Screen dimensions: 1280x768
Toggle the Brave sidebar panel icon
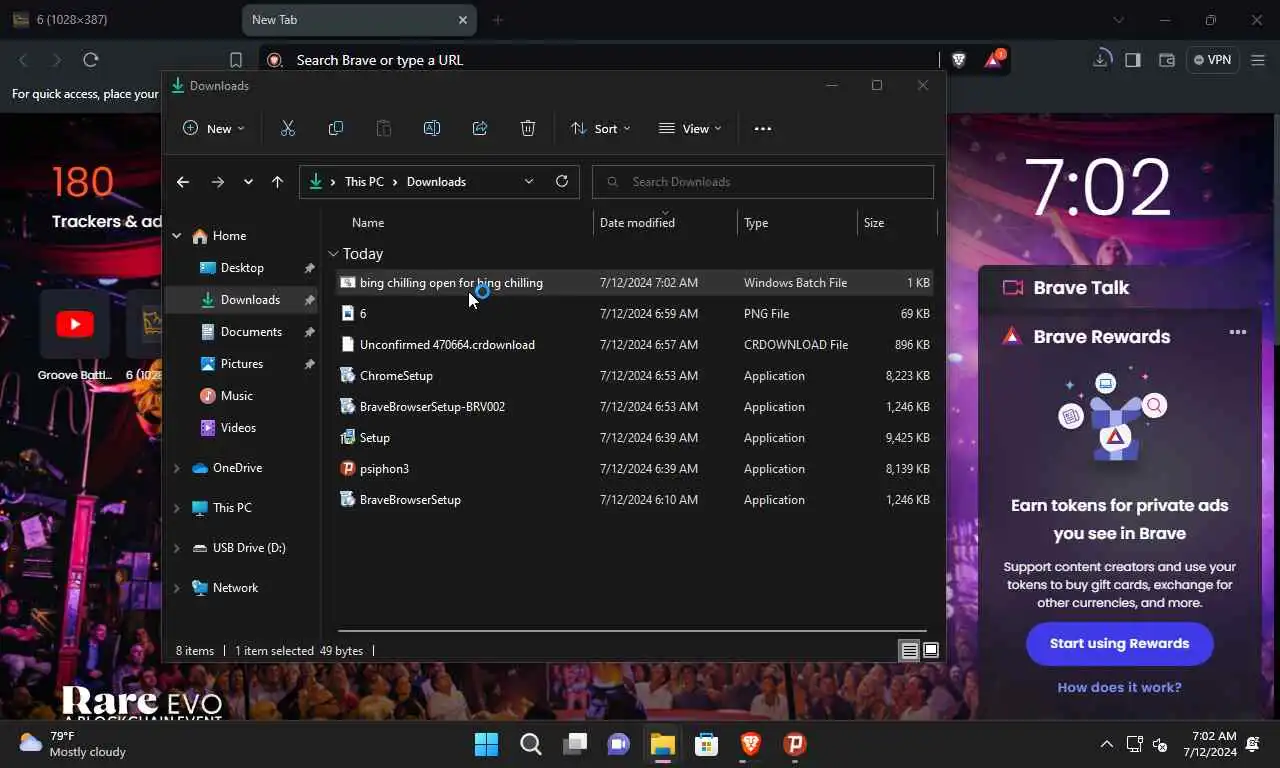(x=1133, y=60)
